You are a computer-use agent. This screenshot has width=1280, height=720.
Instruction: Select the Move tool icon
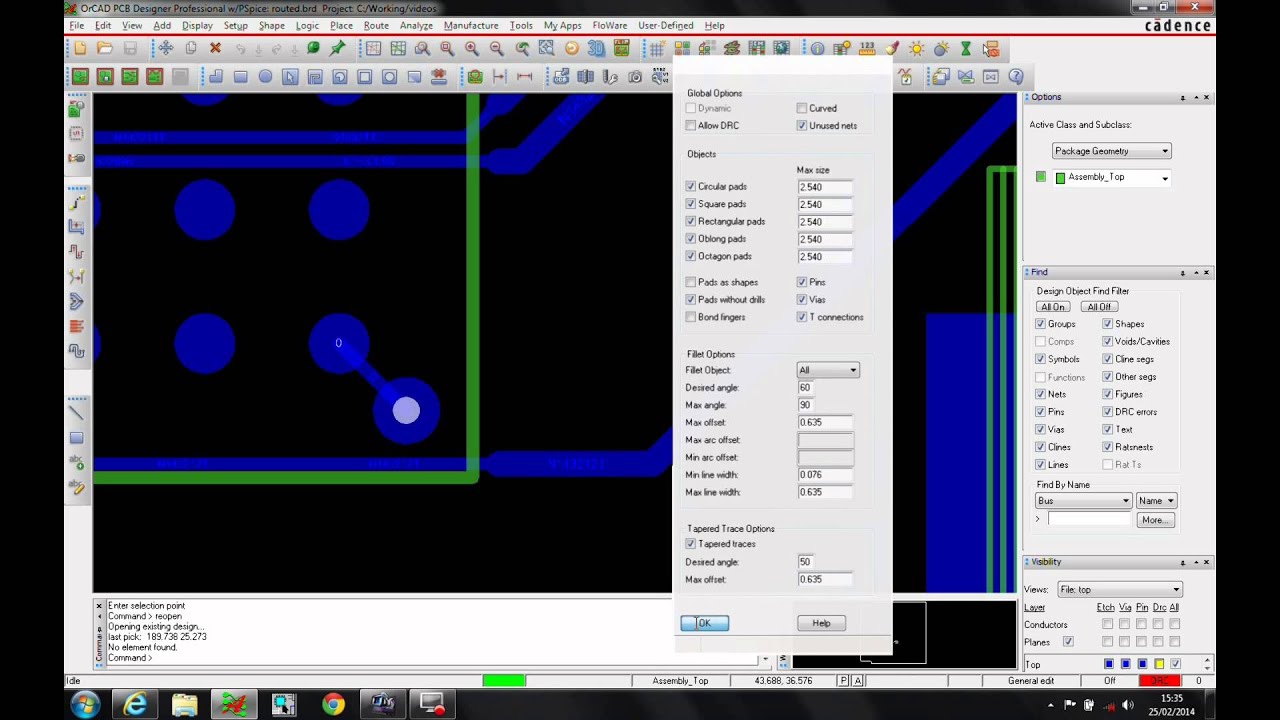(x=166, y=48)
